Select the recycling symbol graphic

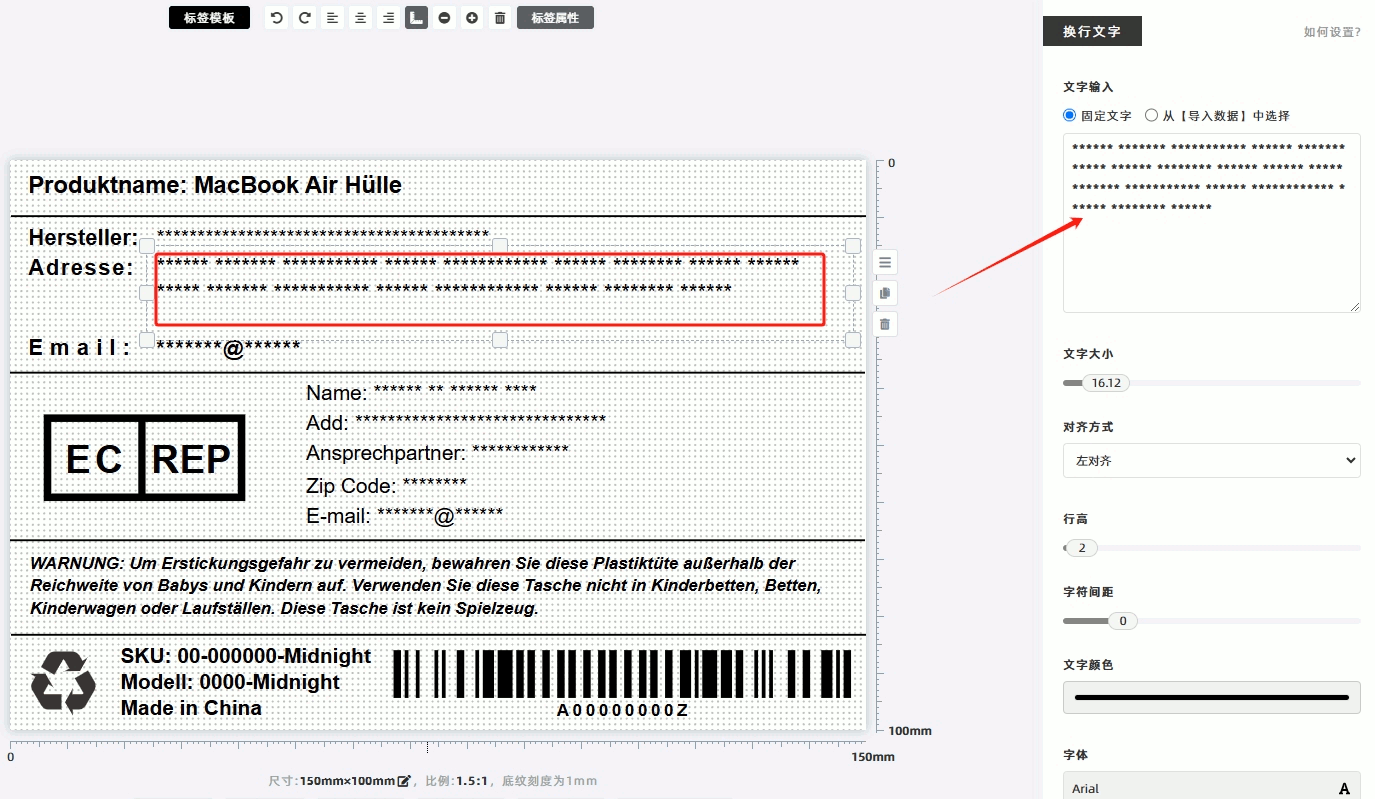coord(63,683)
